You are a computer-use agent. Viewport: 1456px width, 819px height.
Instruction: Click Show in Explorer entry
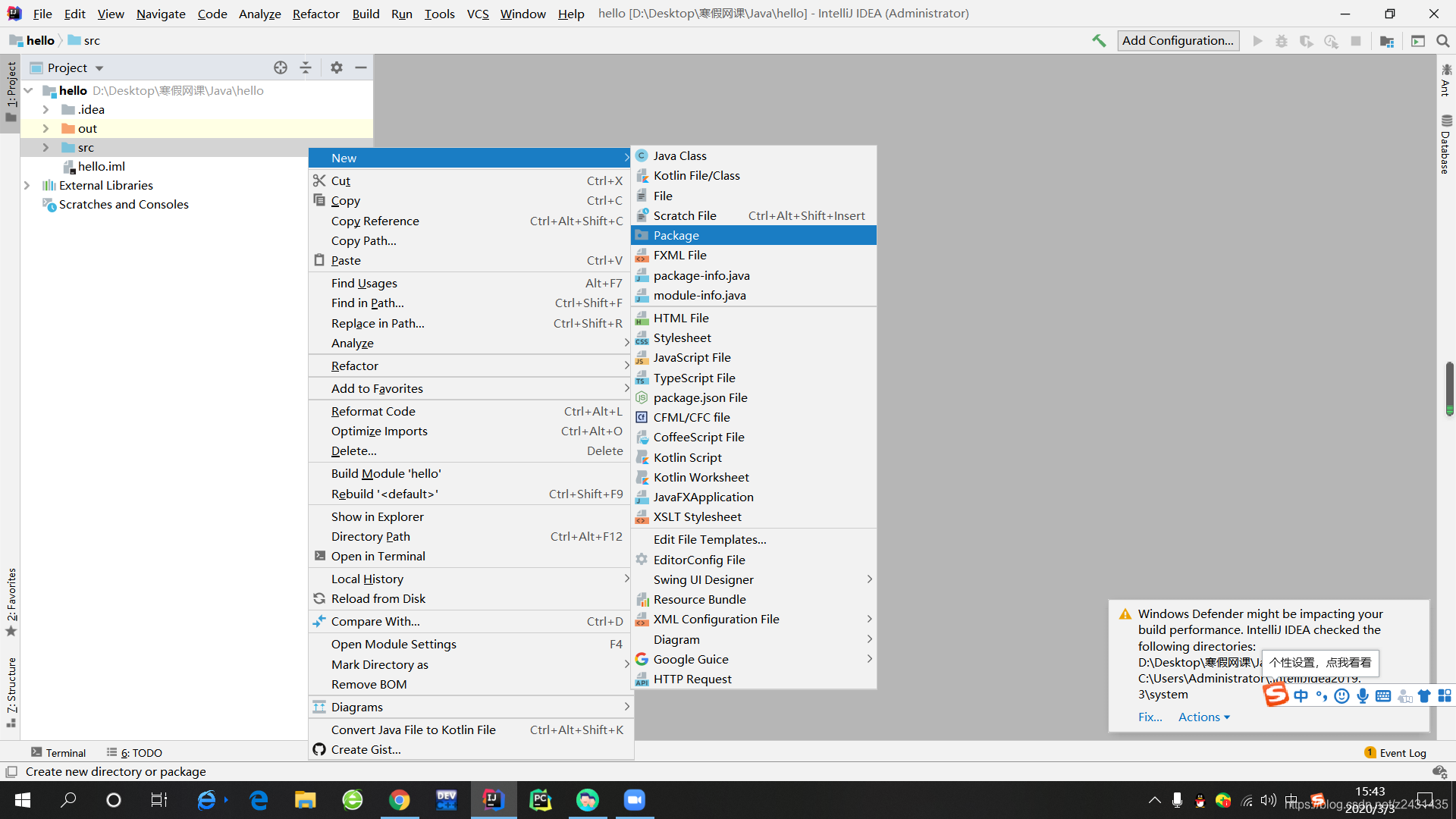pos(470,516)
